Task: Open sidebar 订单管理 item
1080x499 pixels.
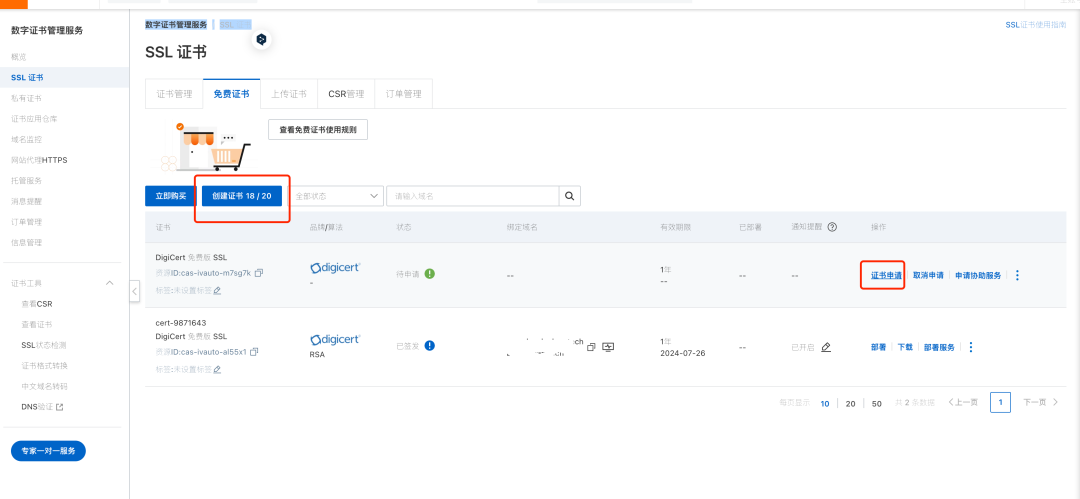Action: click(x=26, y=222)
